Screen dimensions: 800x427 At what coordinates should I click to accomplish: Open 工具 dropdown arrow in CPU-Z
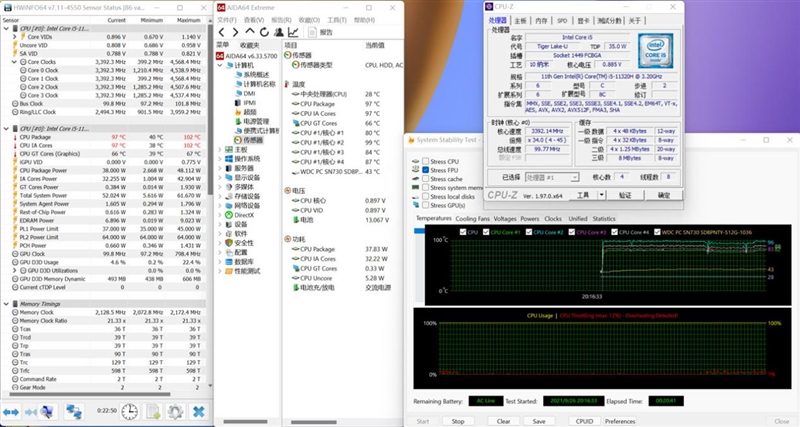click(601, 195)
